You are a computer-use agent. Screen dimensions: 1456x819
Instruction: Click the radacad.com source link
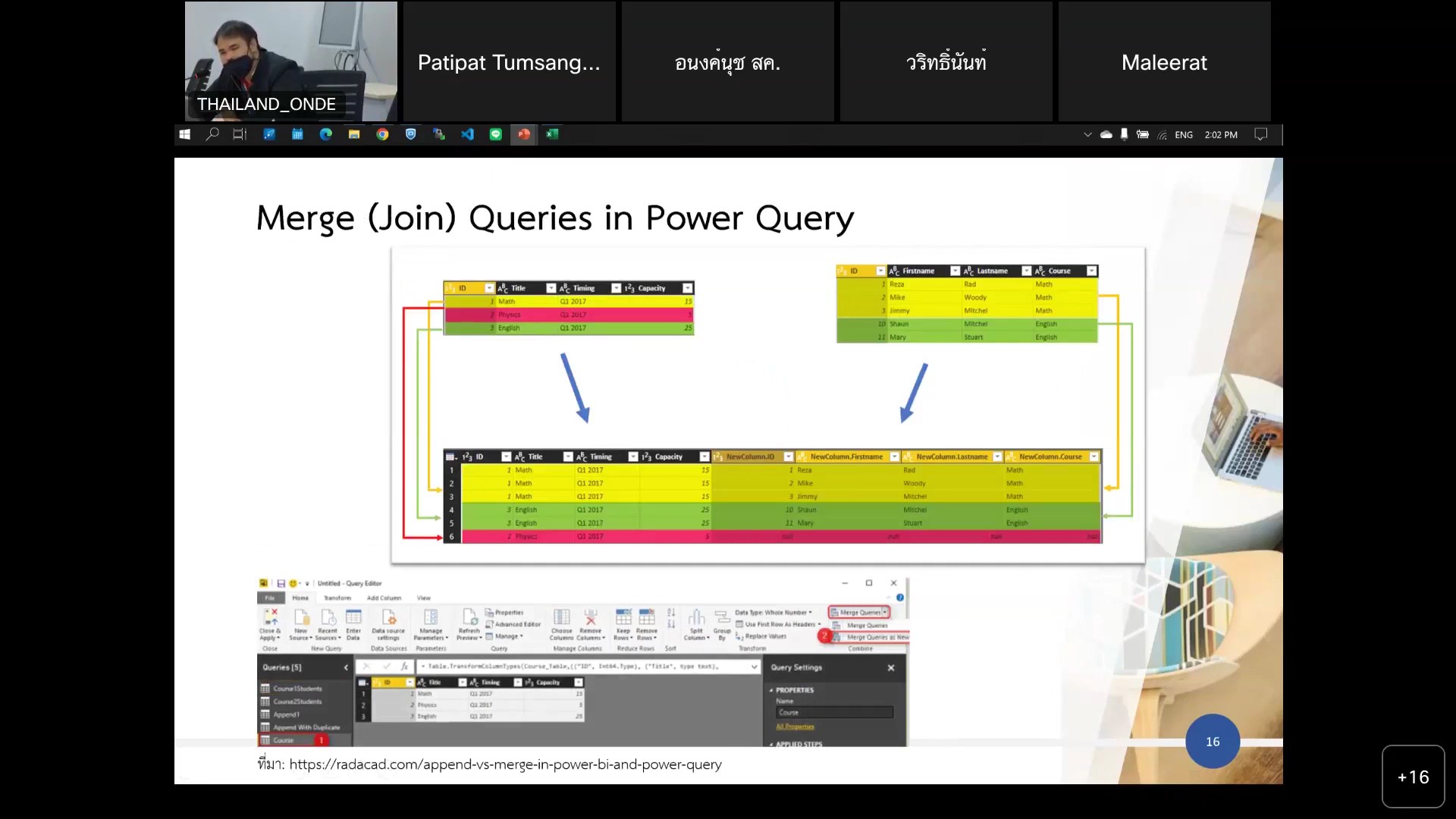pyautogui.click(x=505, y=764)
